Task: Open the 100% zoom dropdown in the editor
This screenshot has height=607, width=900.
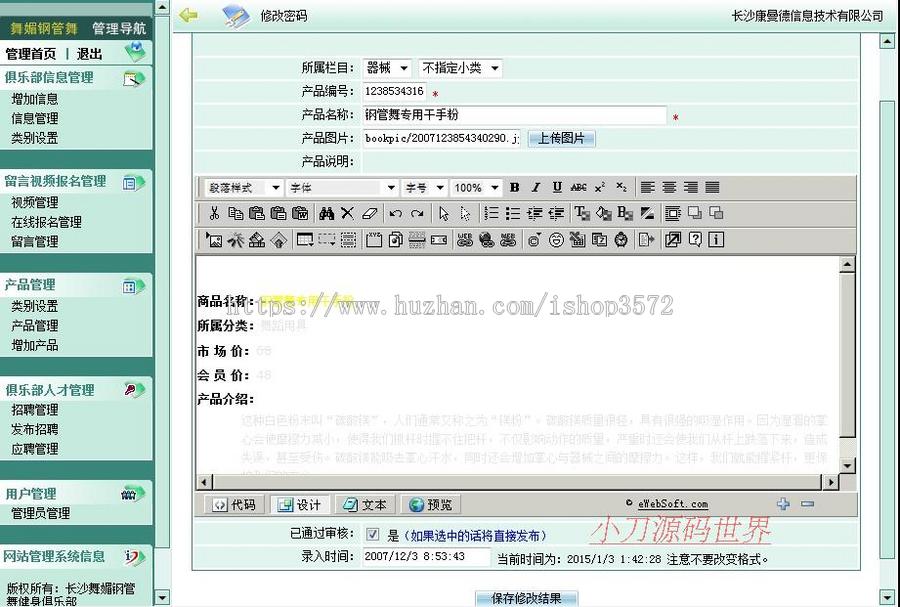Action: 476,187
